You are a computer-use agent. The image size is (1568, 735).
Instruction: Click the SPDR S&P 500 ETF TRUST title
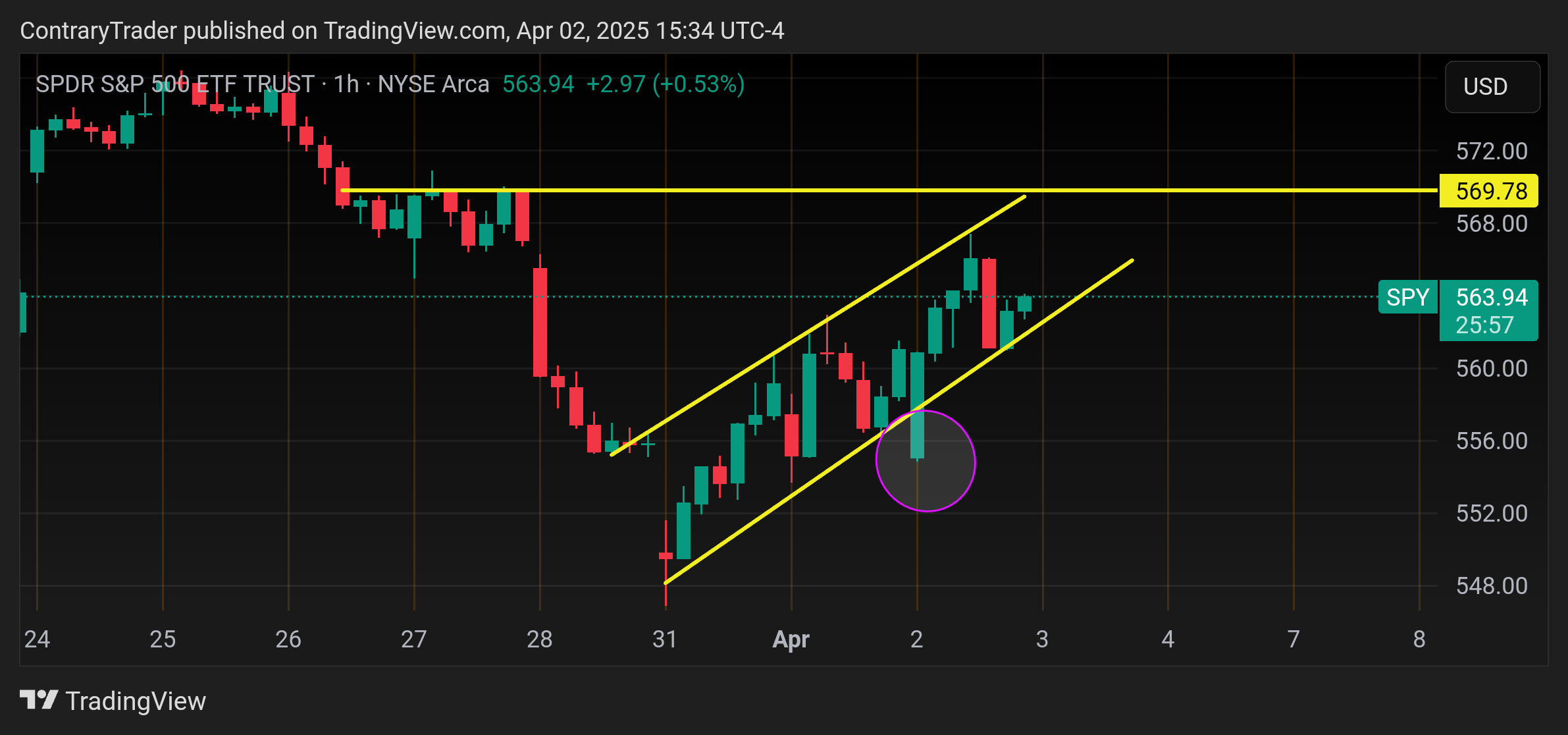pyautogui.click(x=175, y=84)
